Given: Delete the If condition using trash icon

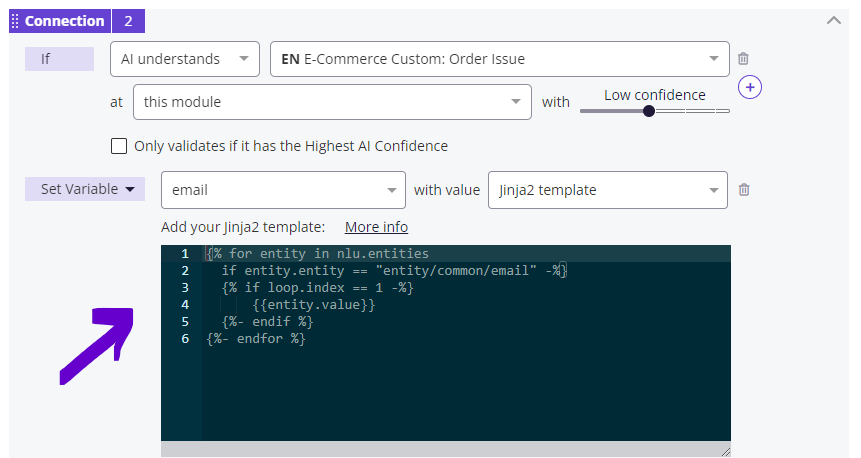Looking at the screenshot, I should (743, 59).
